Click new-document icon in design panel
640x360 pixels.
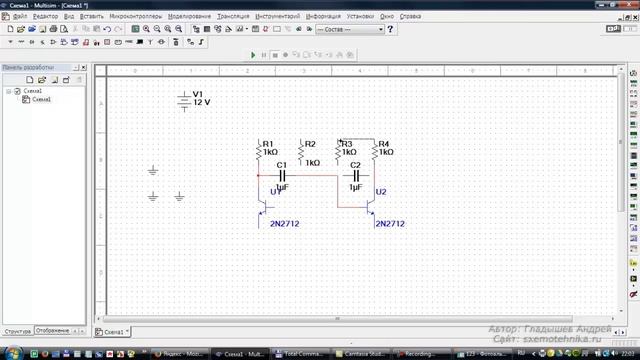point(29,80)
